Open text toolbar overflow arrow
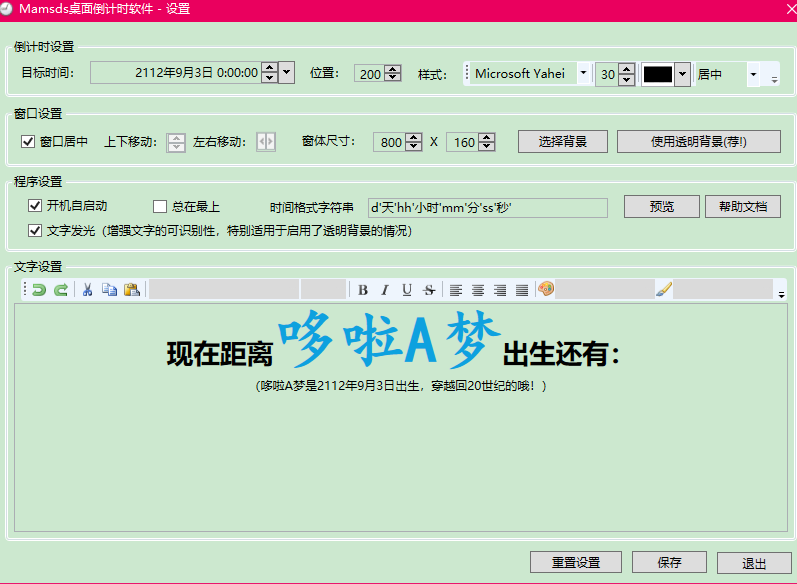 click(781, 295)
